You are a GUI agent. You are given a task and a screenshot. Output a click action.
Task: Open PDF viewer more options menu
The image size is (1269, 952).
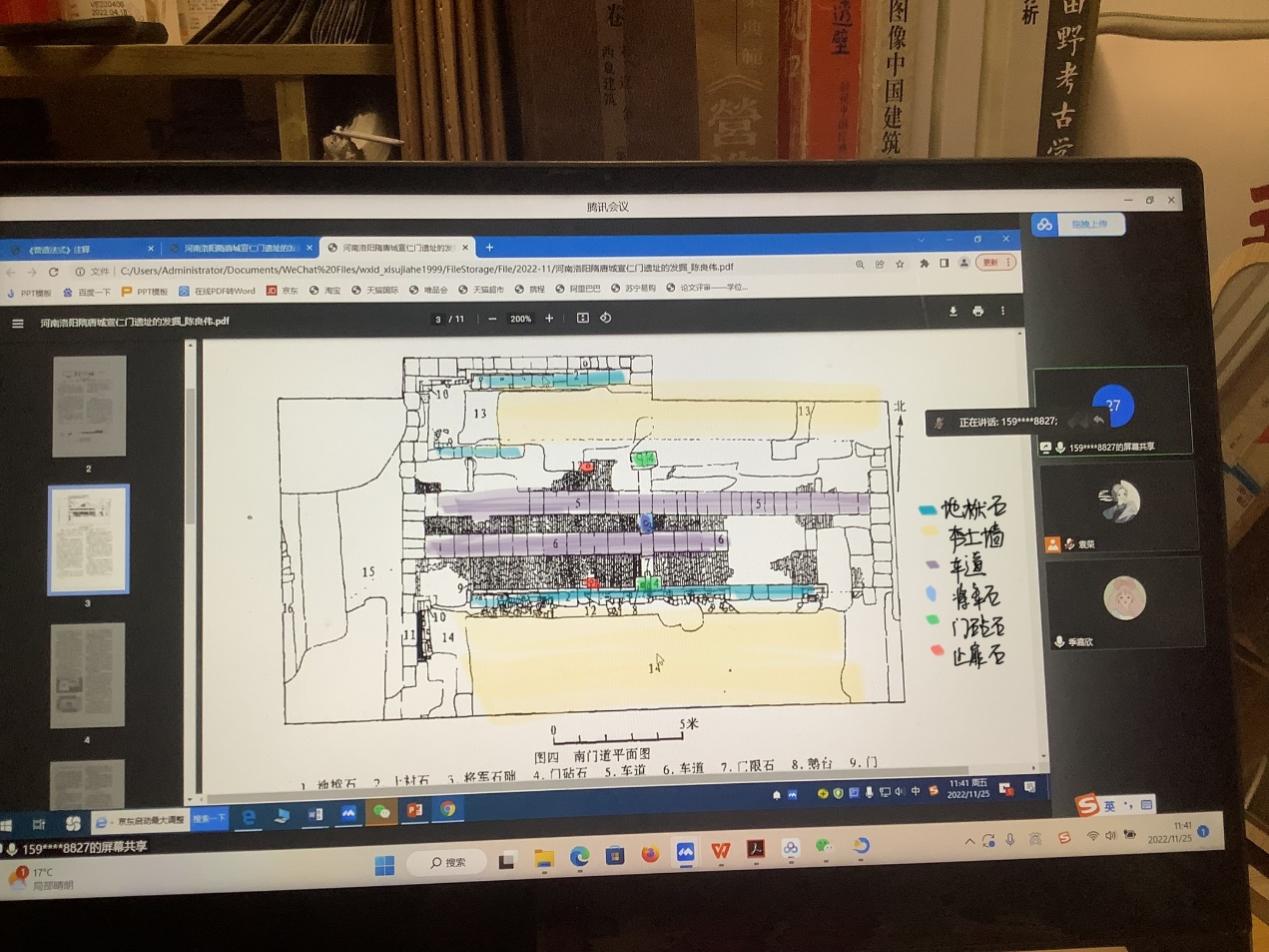1002,311
